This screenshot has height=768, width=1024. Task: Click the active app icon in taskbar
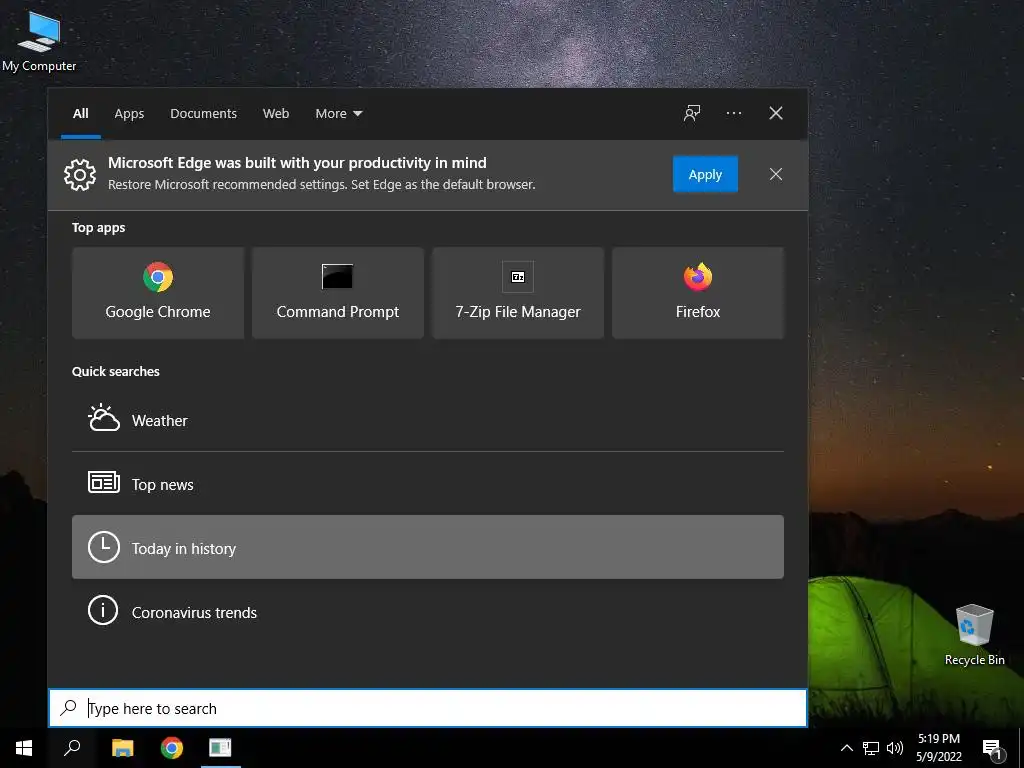(220, 748)
